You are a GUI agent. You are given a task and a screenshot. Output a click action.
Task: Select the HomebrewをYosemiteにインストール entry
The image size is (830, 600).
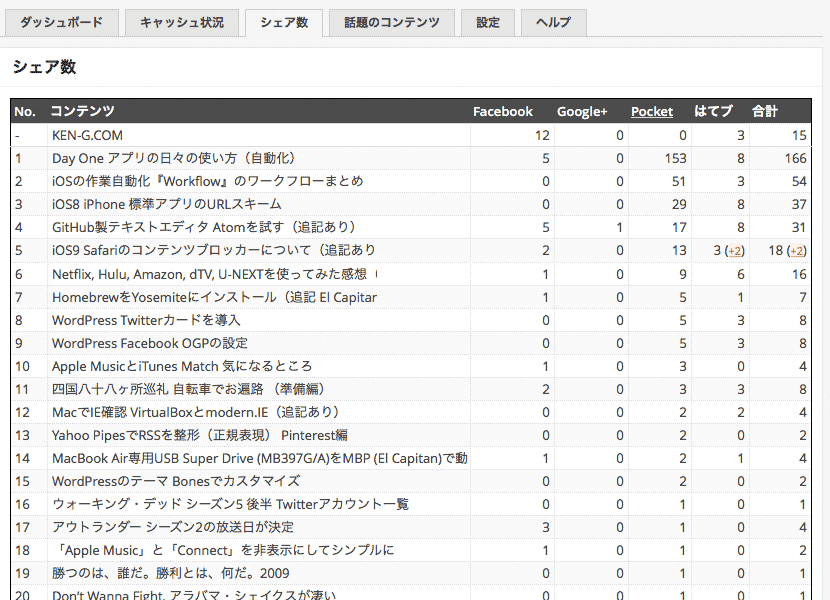tap(214, 298)
